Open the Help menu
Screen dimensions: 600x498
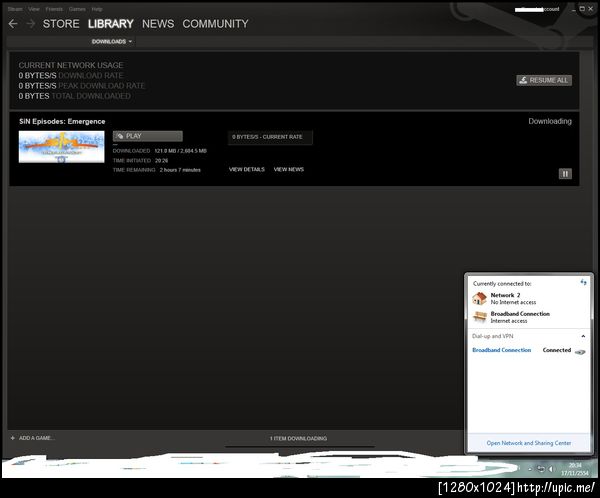pos(97,9)
